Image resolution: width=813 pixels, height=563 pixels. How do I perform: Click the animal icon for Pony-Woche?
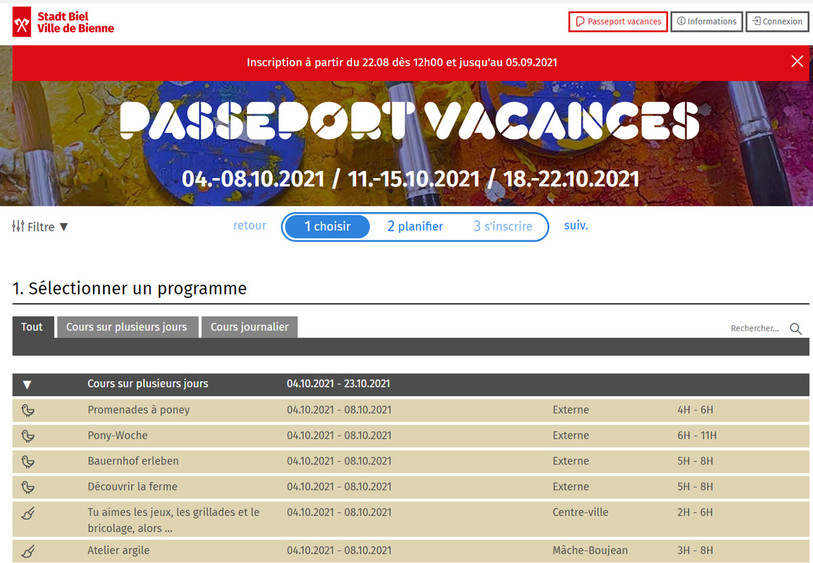[28, 436]
